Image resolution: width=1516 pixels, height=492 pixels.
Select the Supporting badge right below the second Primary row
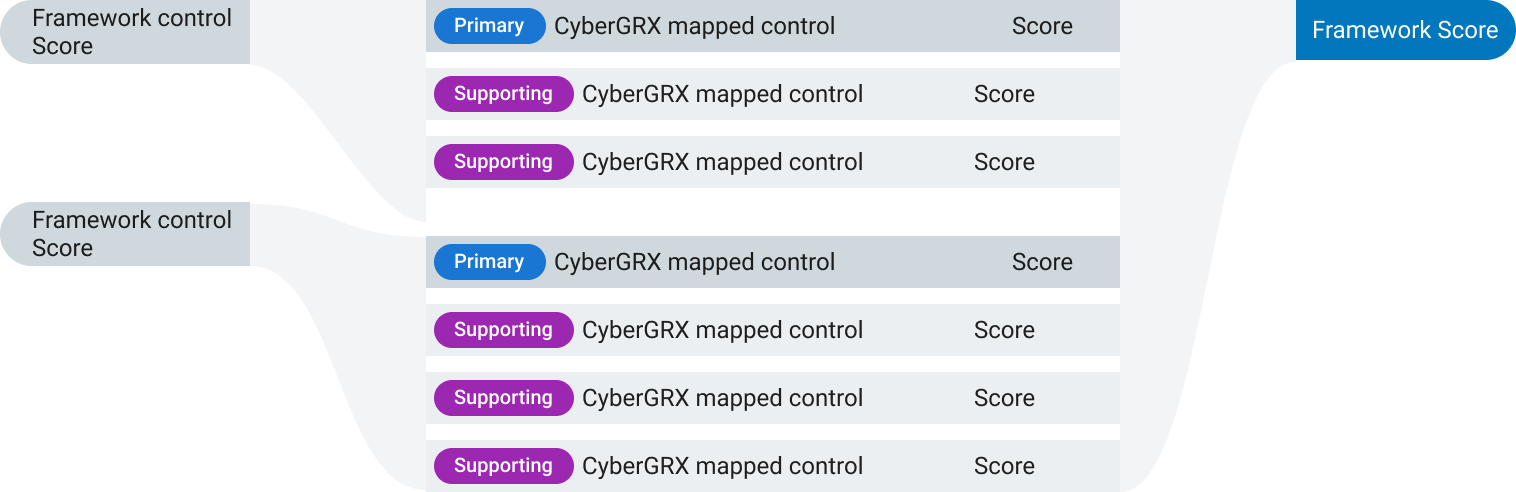coord(503,330)
